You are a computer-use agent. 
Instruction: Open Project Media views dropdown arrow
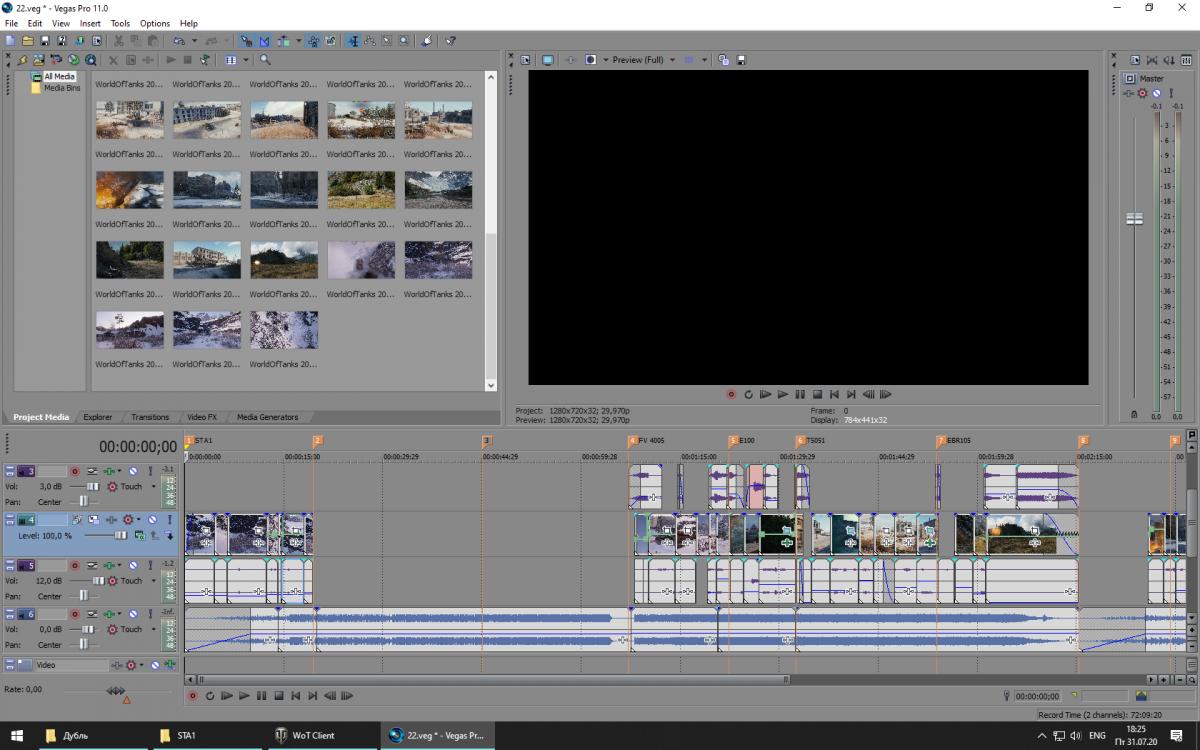click(245, 60)
